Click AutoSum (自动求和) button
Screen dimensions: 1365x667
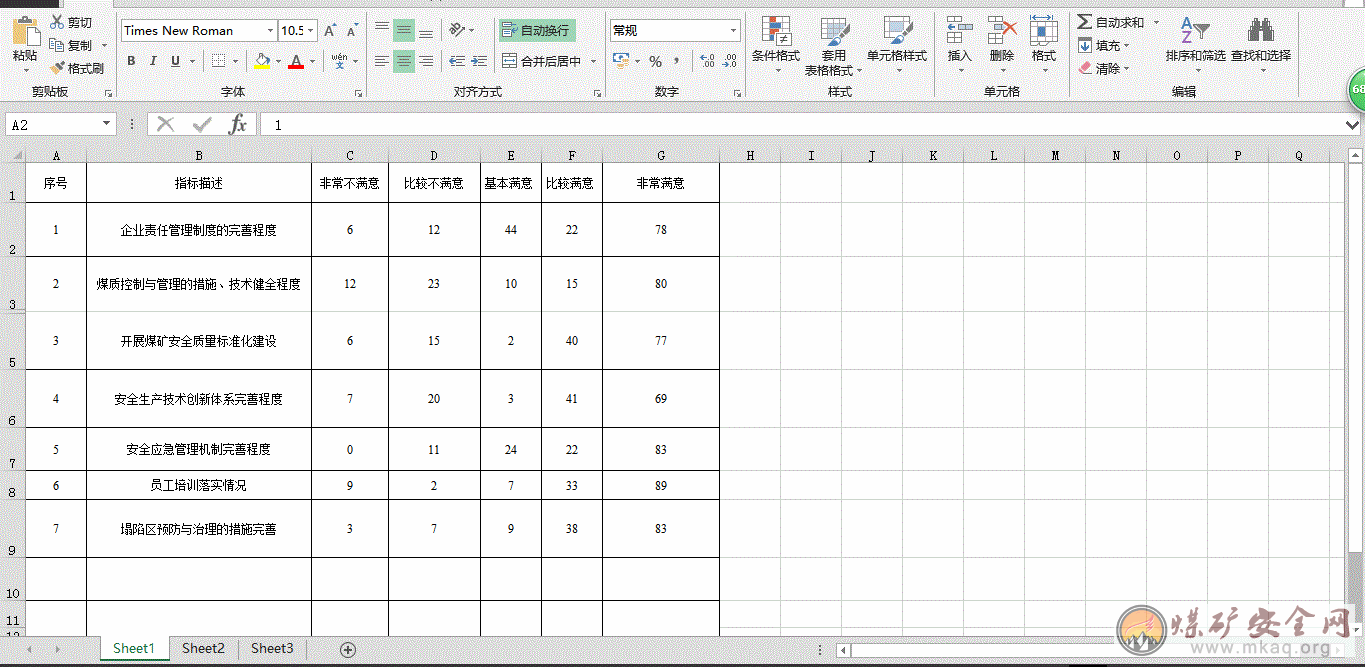pyautogui.click(x=1110, y=22)
